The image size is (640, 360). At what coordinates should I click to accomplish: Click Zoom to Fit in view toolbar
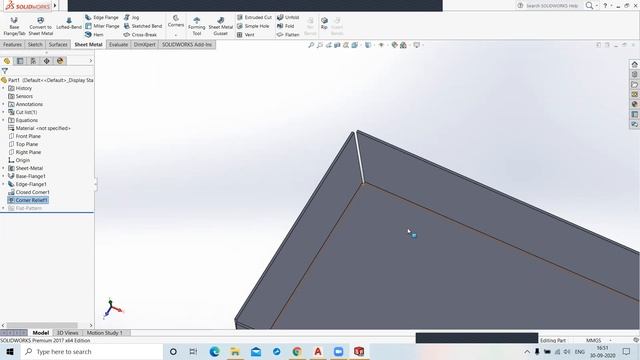pyautogui.click(x=311, y=45)
